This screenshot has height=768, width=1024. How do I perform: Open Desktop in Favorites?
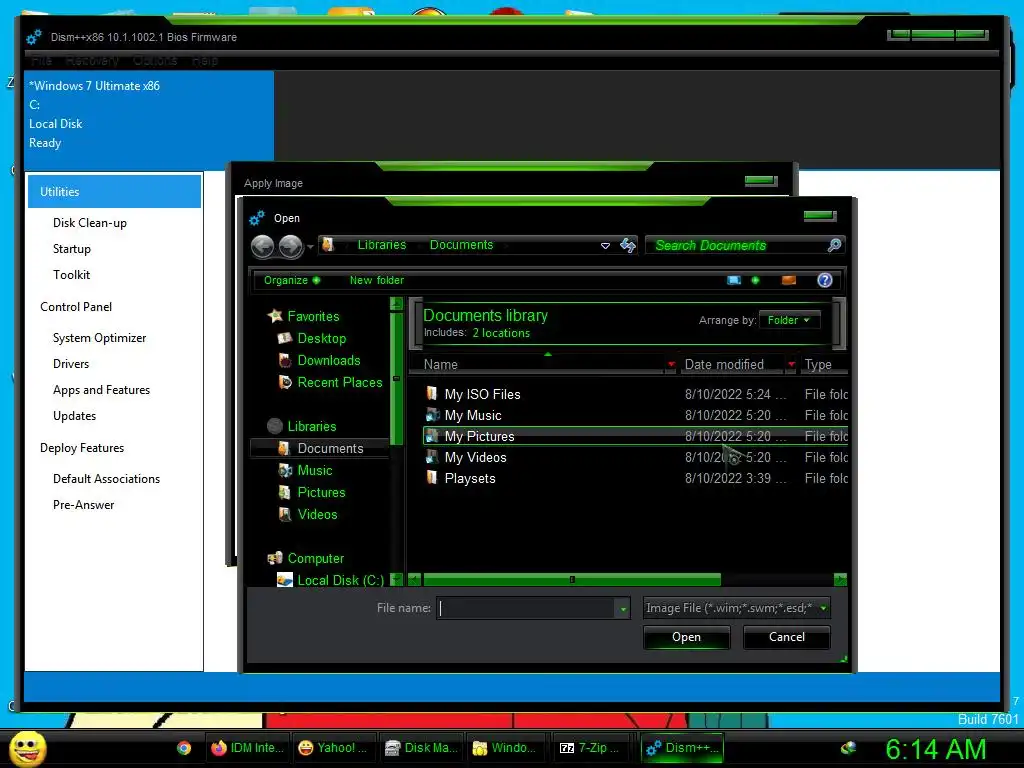click(x=321, y=338)
